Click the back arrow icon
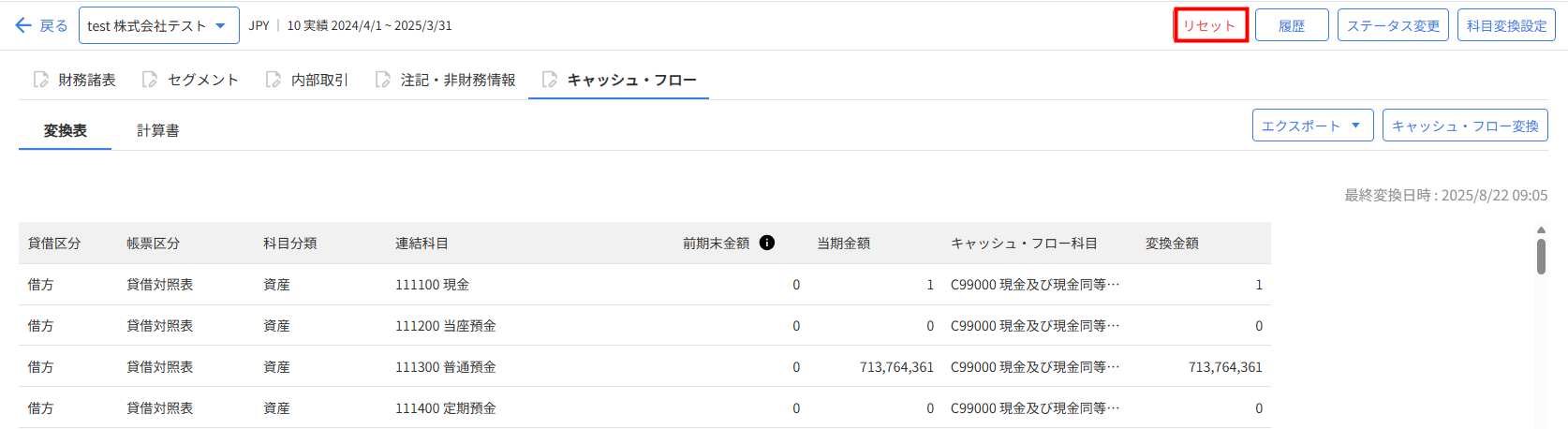The width and height of the screenshot is (1568, 429). click(23, 25)
